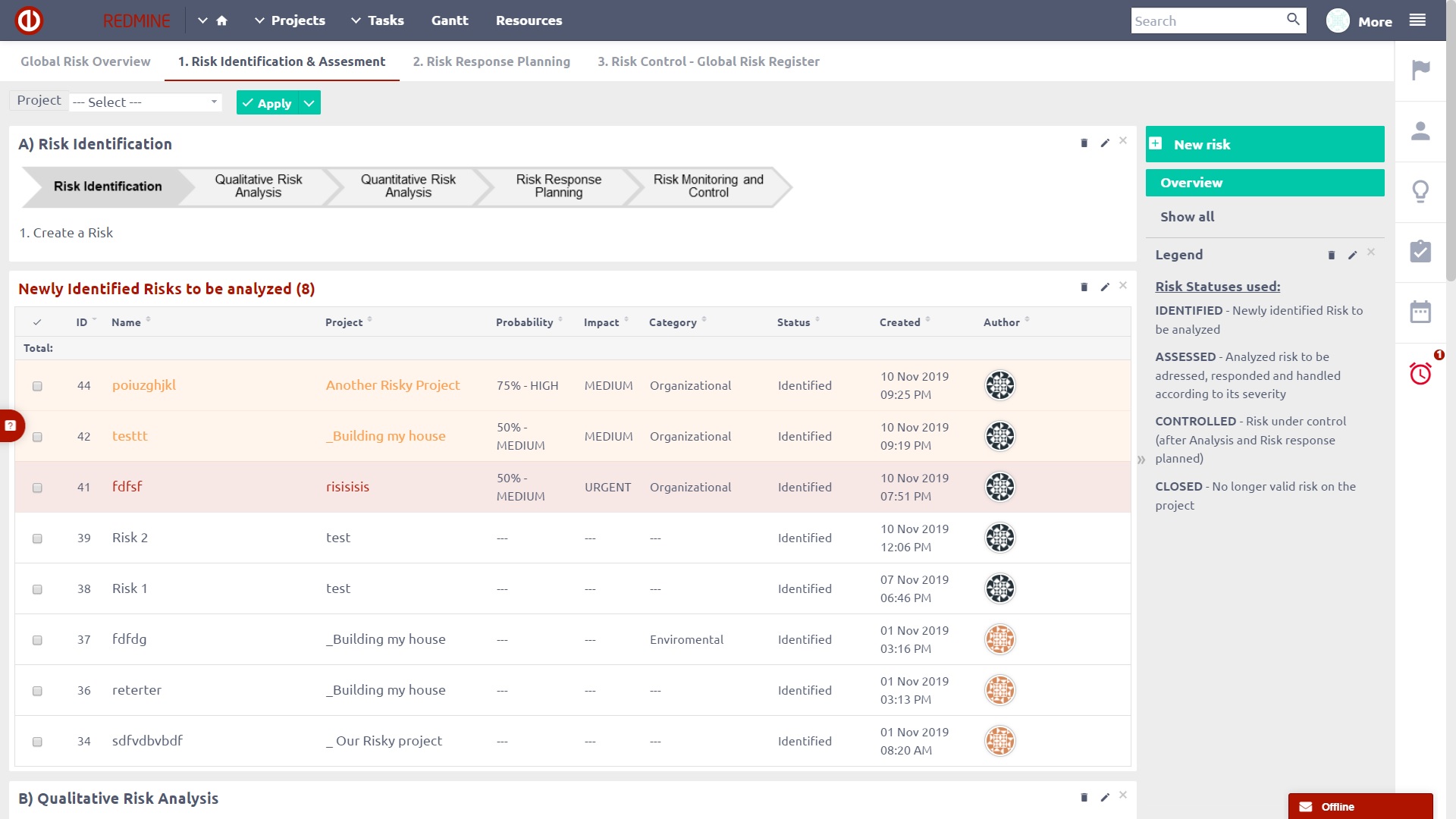Check the box for risk fdfdg
Screen dimensions: 1456x819
point(37,640)
